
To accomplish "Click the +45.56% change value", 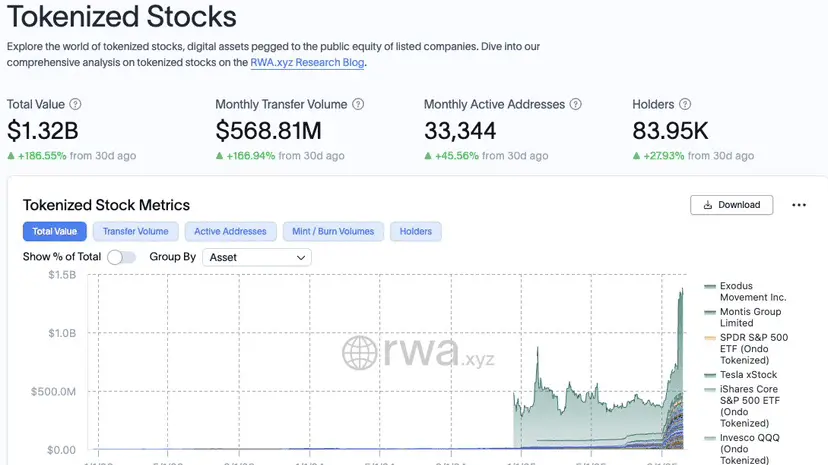I will tap(457, 156).
